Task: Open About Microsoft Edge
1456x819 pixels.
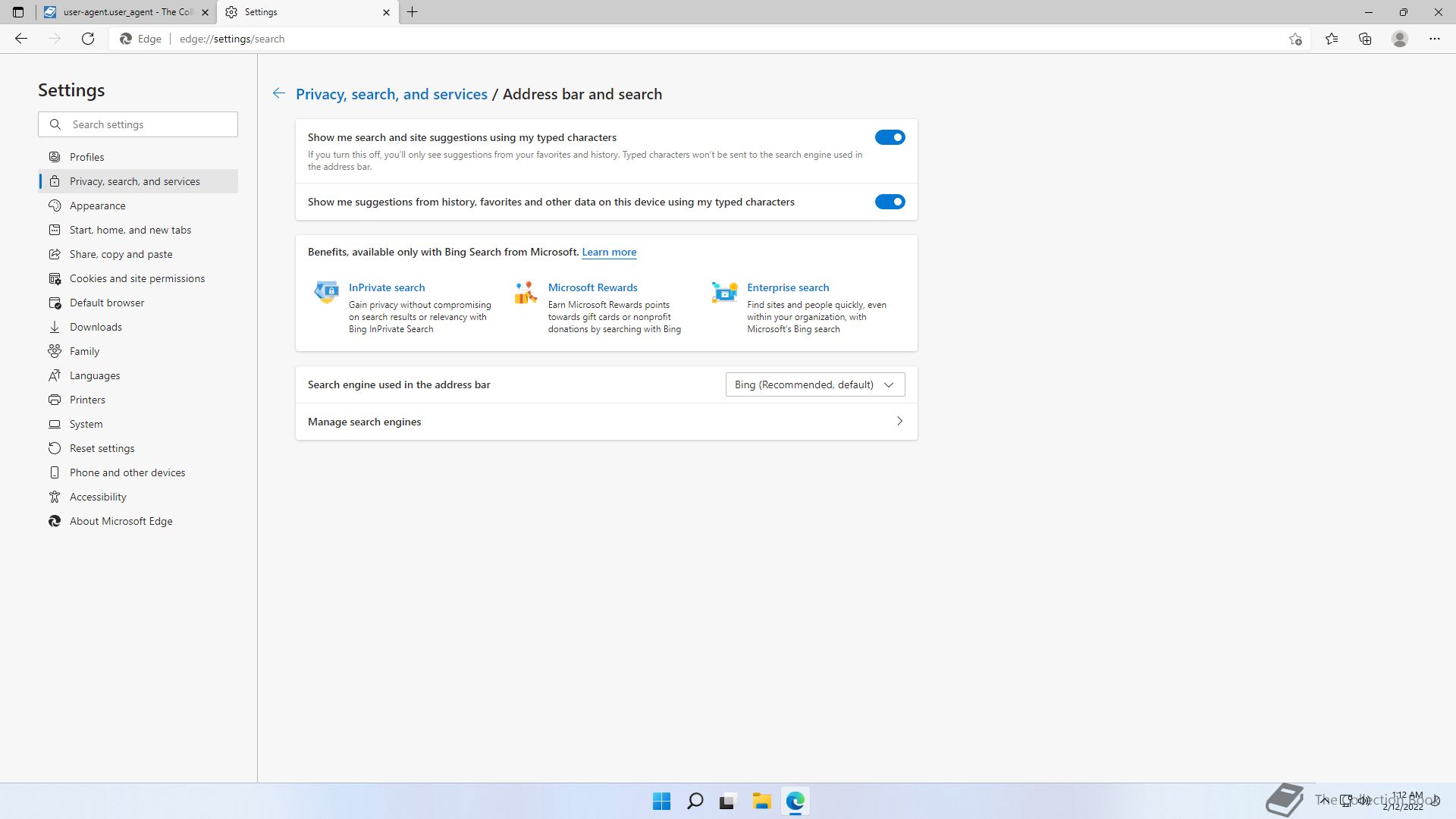Action: 138,521
